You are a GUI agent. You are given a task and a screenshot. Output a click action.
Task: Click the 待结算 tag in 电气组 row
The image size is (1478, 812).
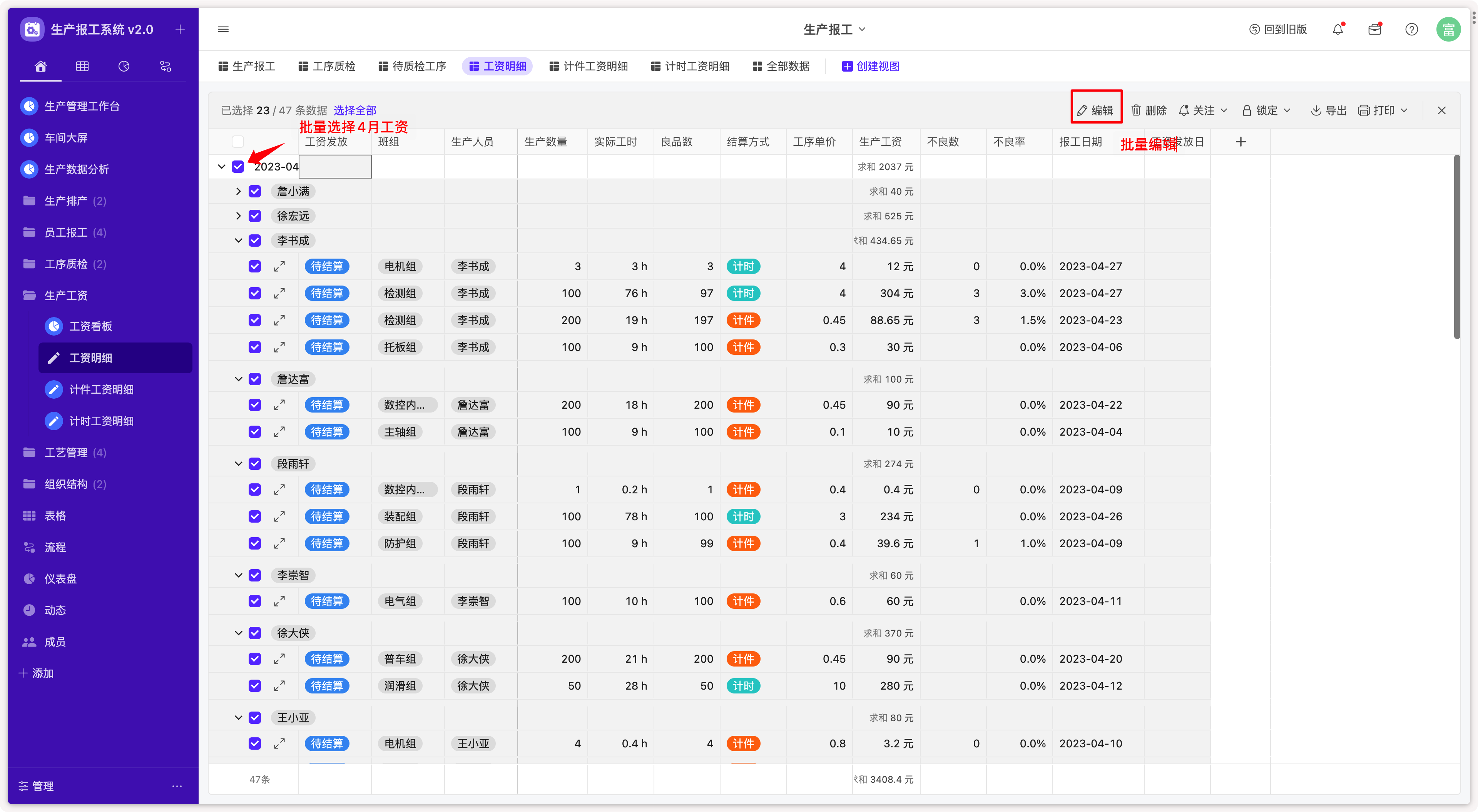coord(326,601)
